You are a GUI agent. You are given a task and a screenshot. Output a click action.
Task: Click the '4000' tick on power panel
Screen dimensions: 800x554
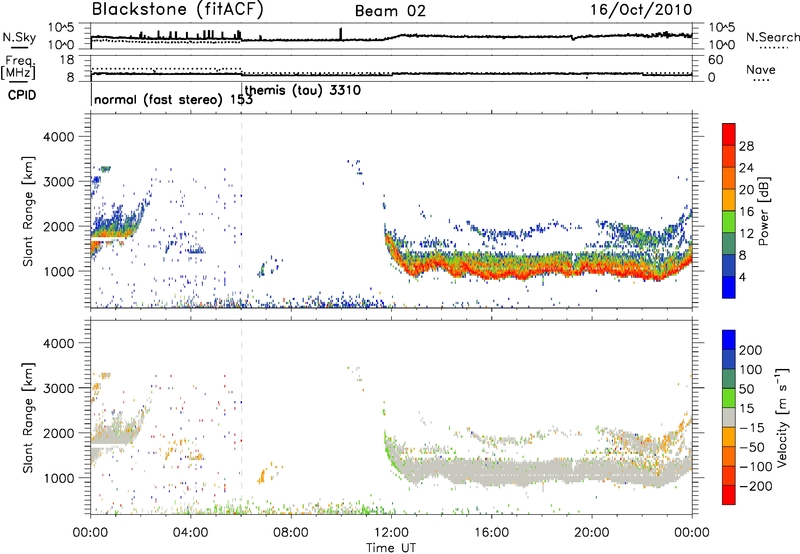tap(59, 137)
